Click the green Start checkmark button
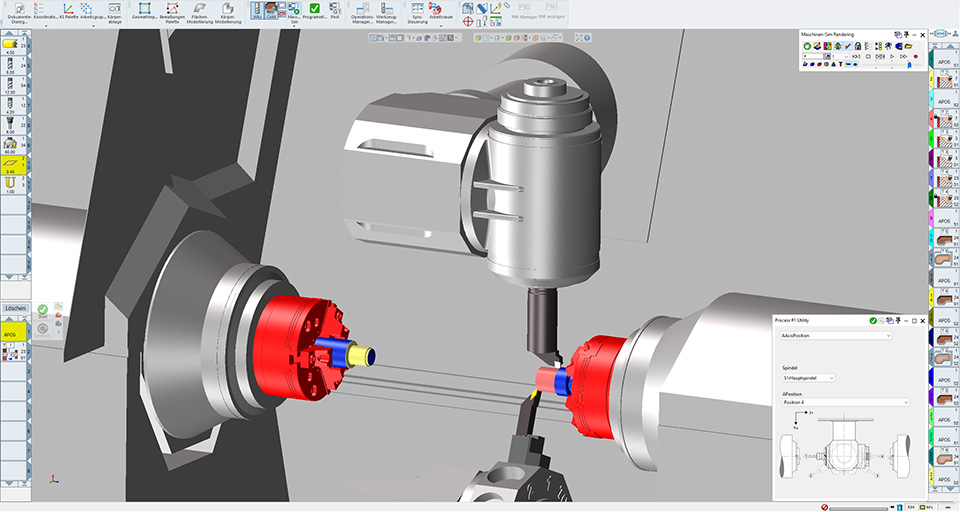 43,311
